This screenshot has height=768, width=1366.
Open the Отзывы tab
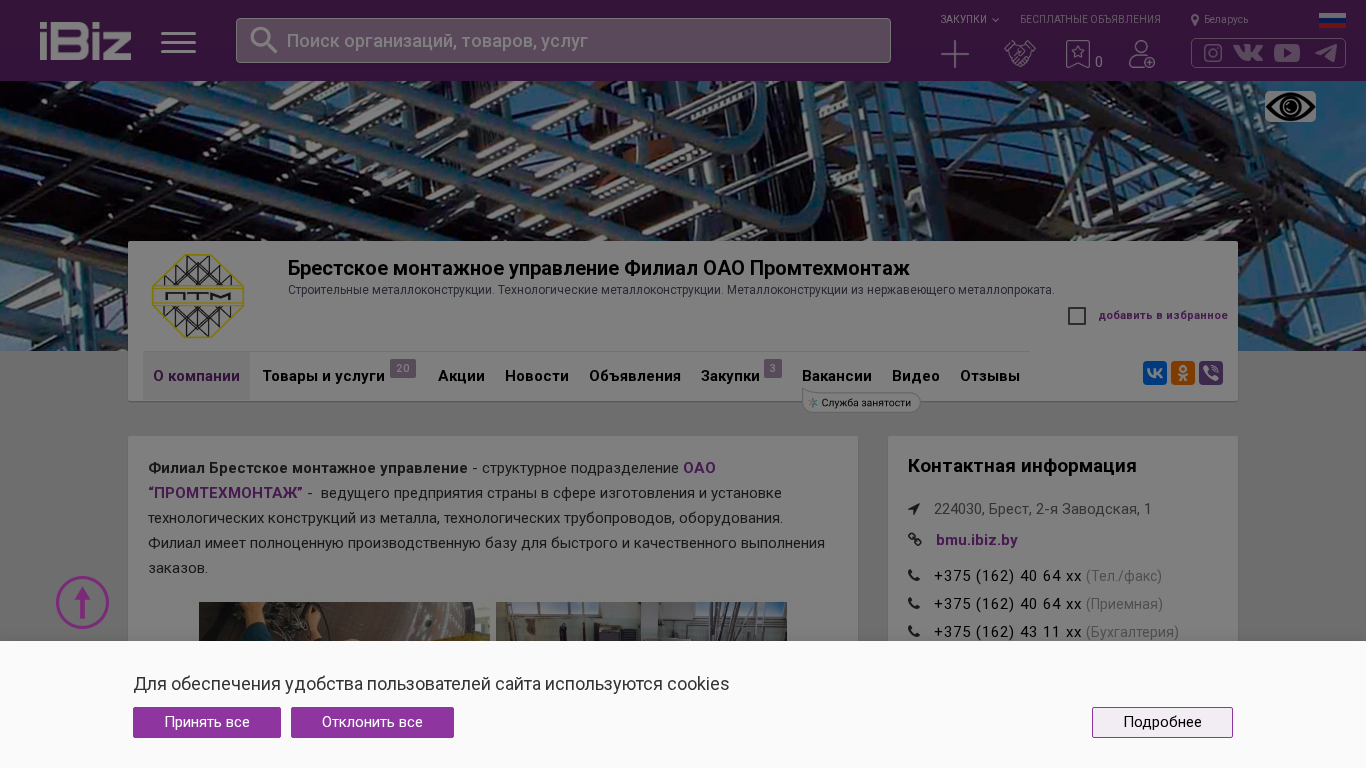click(990, 376)
